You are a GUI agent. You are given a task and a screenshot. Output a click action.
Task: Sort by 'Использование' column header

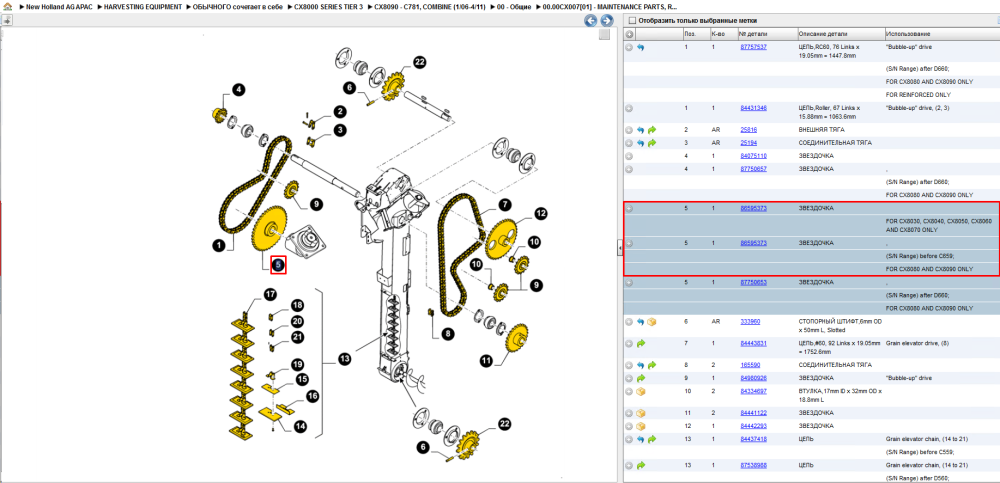pyautogui.click(x=941, y=34)
